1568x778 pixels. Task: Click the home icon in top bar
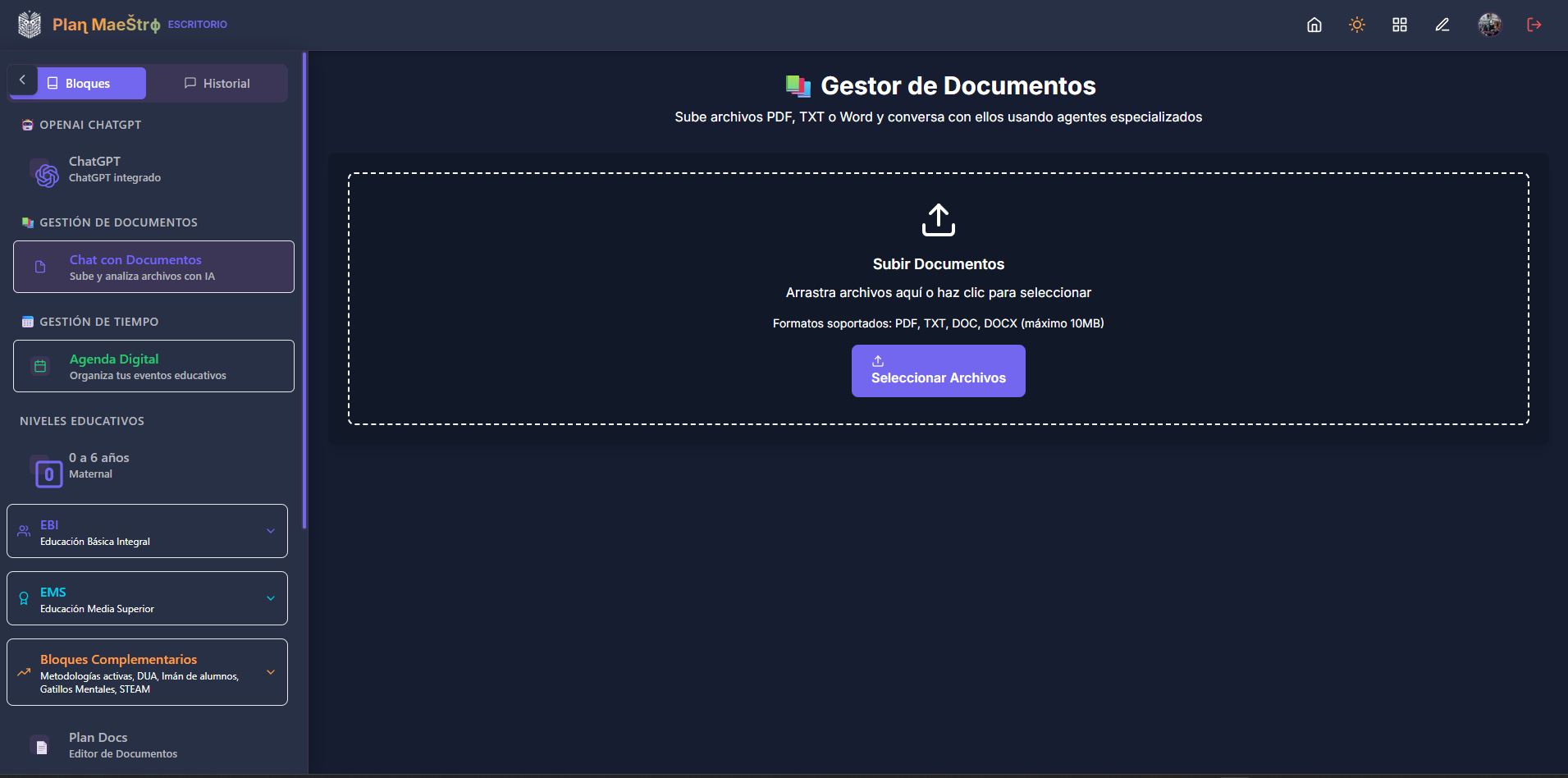point(1314,25)
